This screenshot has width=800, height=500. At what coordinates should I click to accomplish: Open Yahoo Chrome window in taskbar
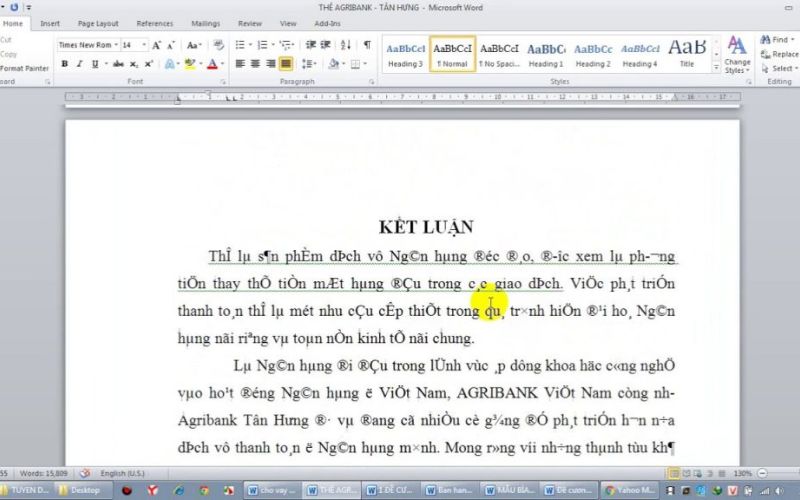tap(628, 490)
